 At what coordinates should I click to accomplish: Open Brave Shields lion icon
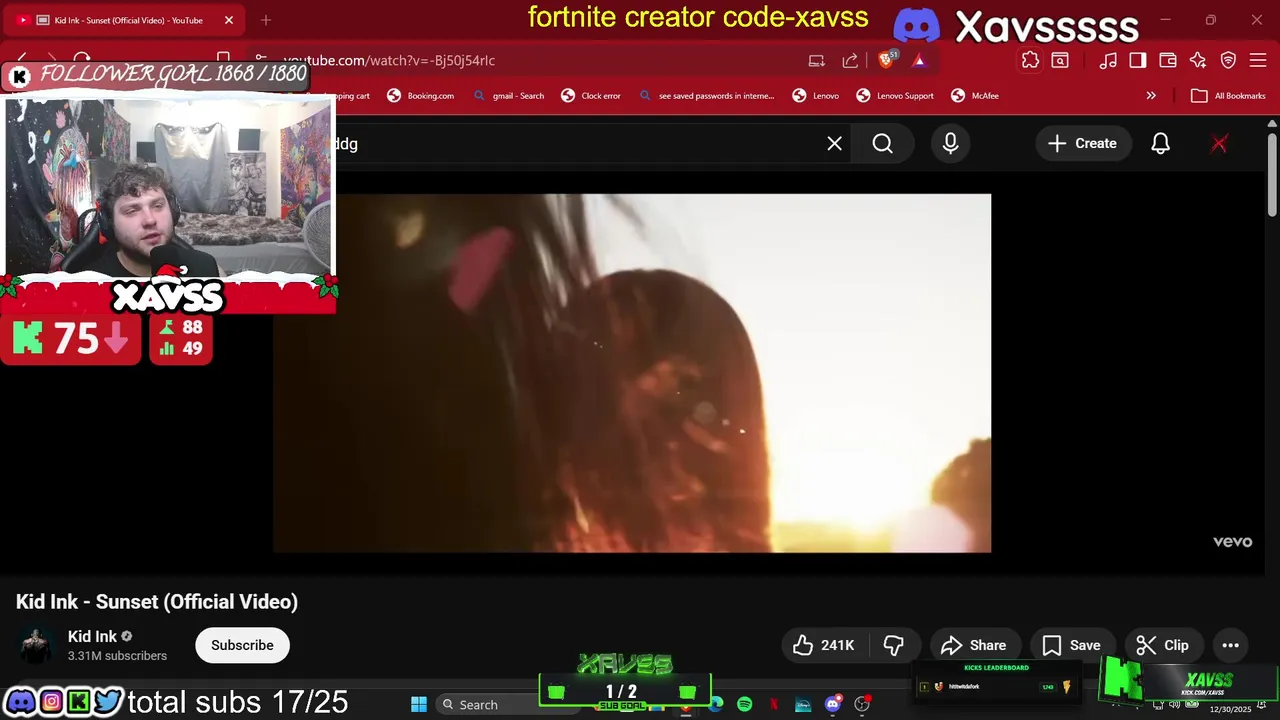coord(886,60)
